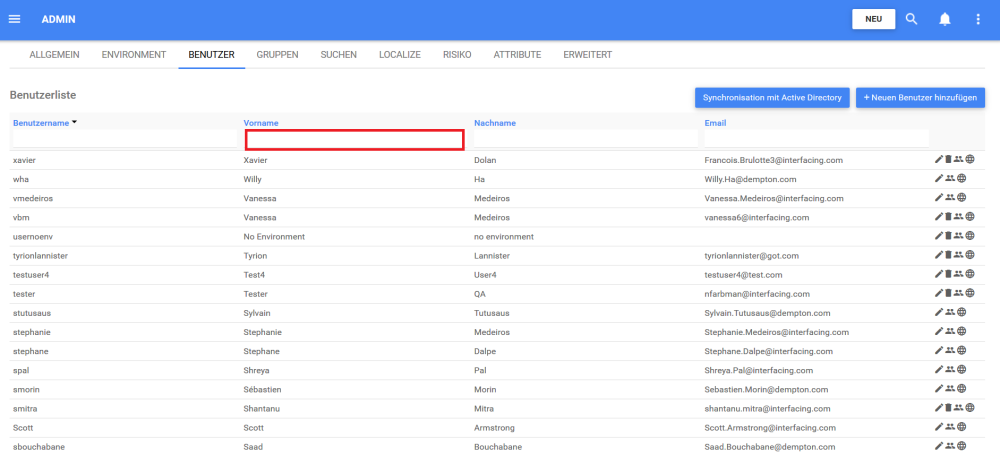Switch to the LOCALIZE tab
Image resolution: width=1000 pixels, height=455 pixels.
(x=400, y=55)
